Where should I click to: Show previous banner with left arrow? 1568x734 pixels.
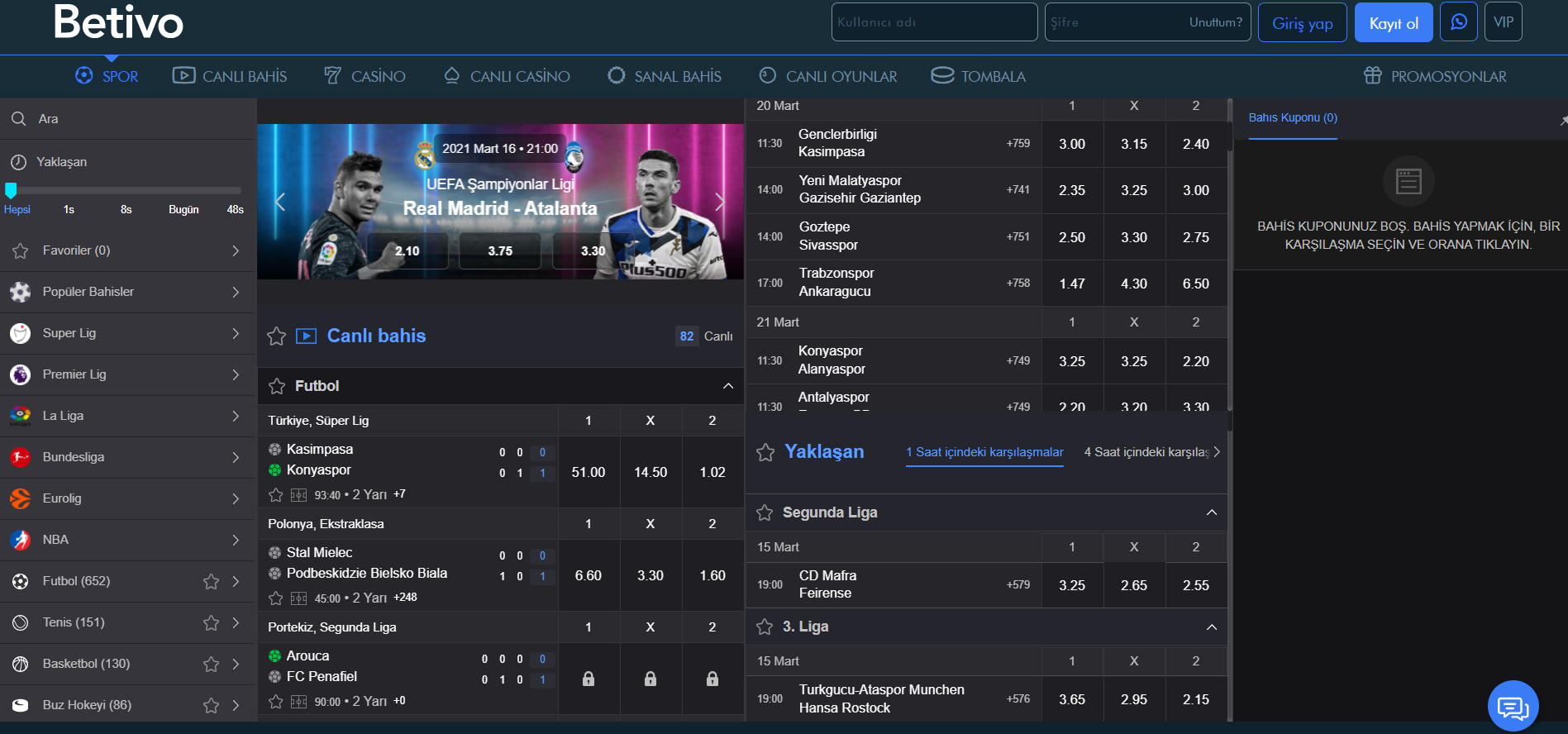pyautogui.click(x=280, y=202)
